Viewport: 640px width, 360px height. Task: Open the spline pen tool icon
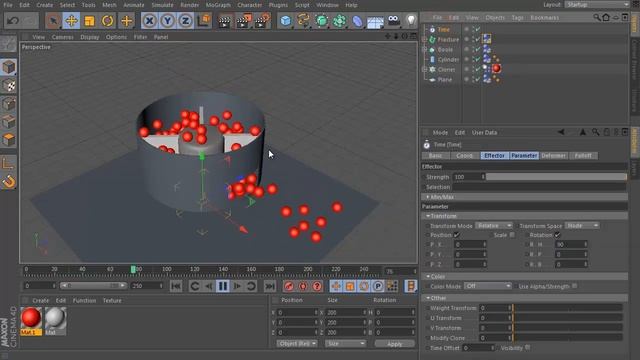pos(303,20)
